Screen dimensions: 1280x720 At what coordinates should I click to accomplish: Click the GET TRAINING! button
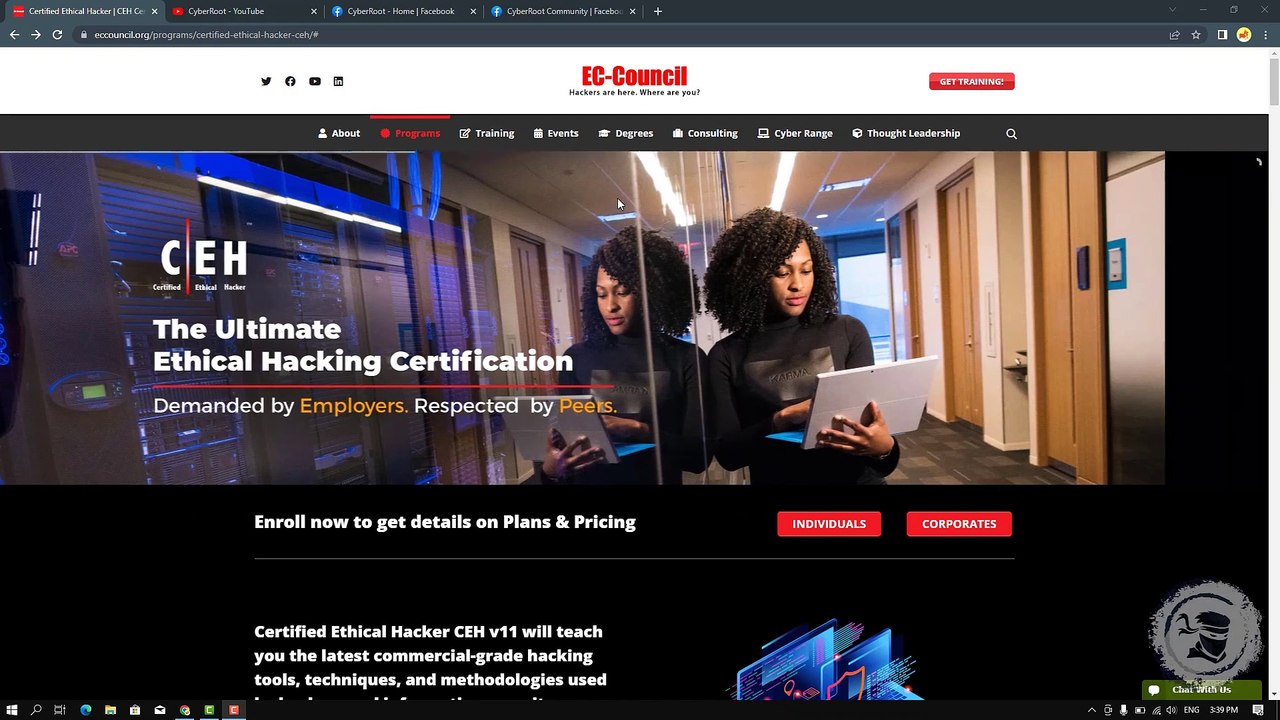[972, 81]
